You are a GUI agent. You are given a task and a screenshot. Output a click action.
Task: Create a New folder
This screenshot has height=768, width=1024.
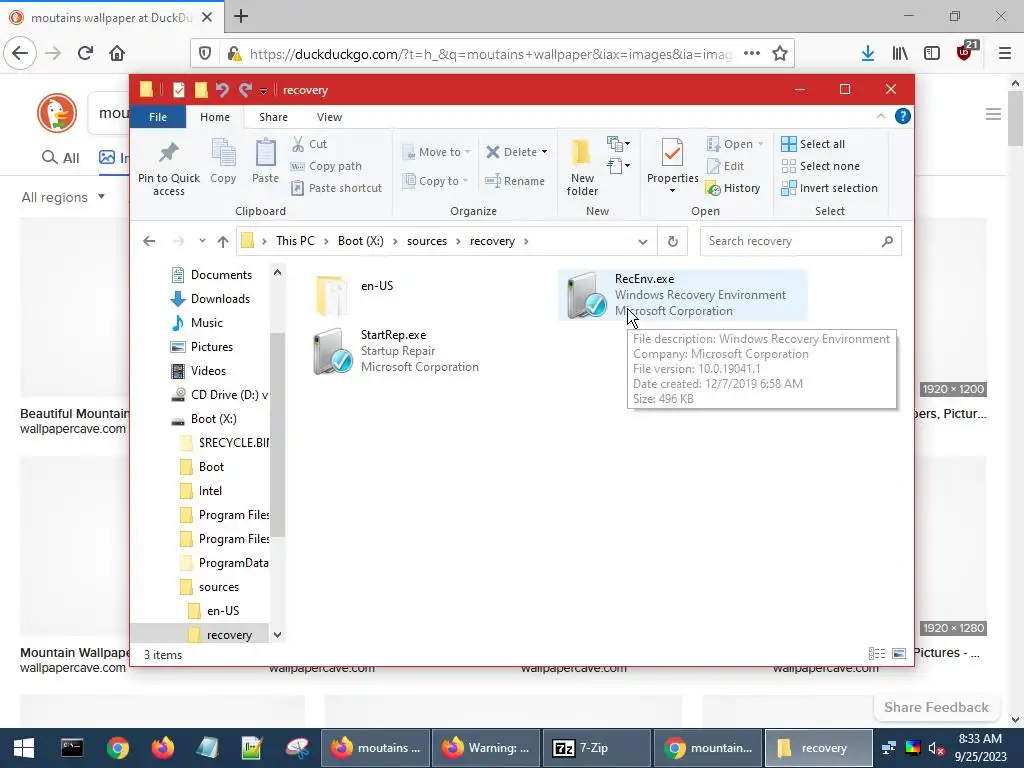pos(582,167)
